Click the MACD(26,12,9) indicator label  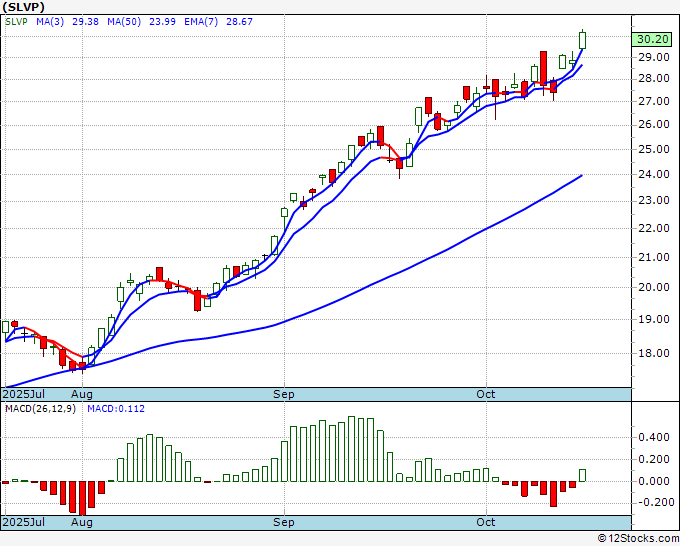tap(40, 409)
